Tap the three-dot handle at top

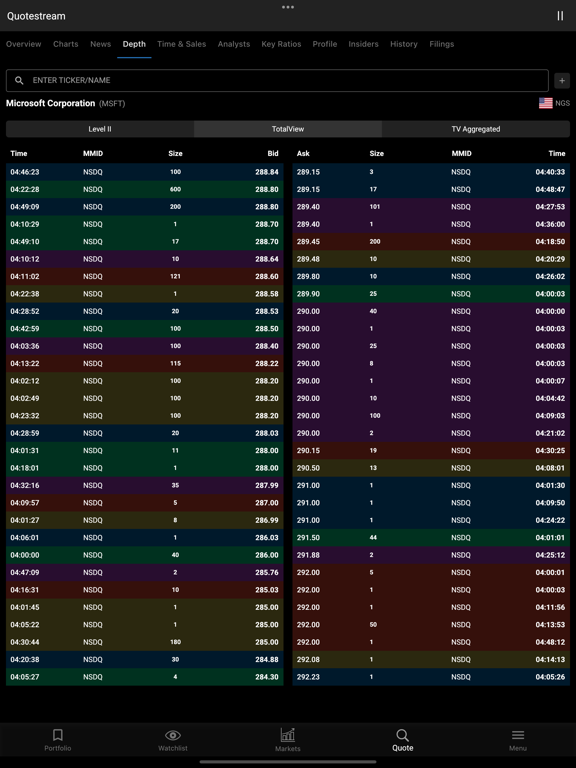coord(288,7)
